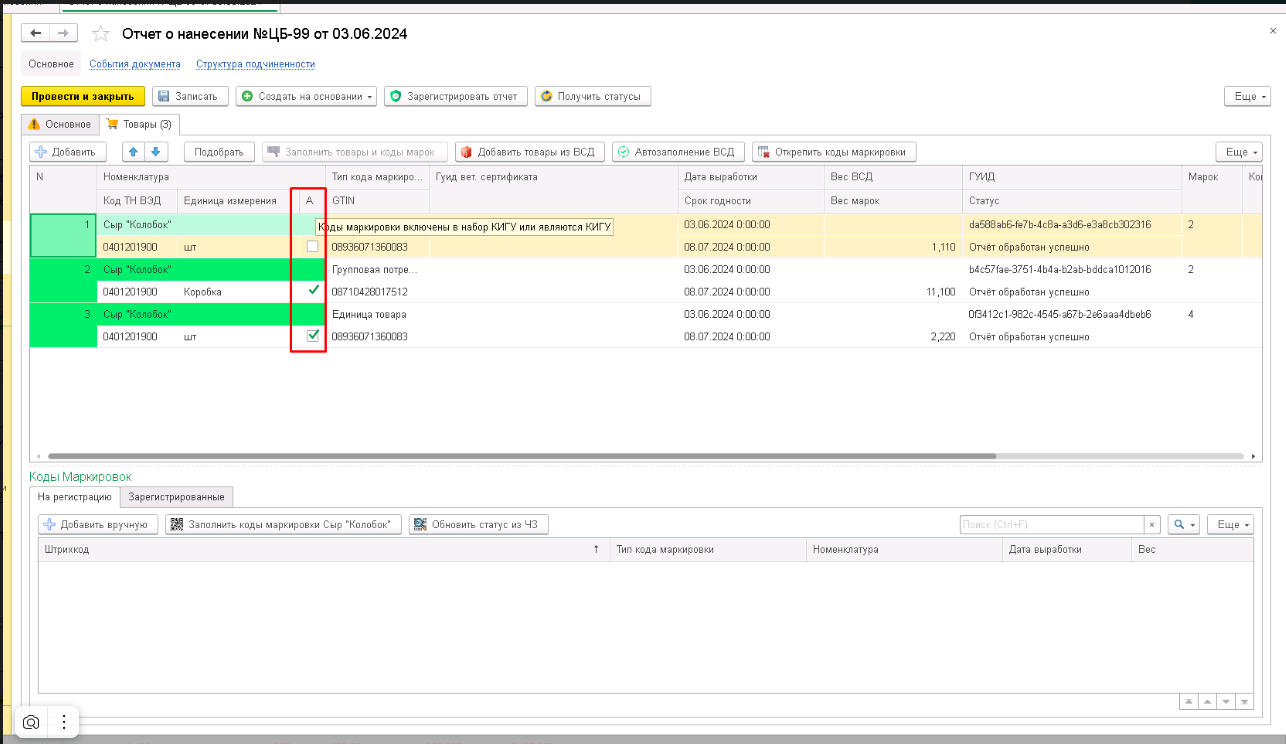Select Единица товара type cell

click(378, 314)
